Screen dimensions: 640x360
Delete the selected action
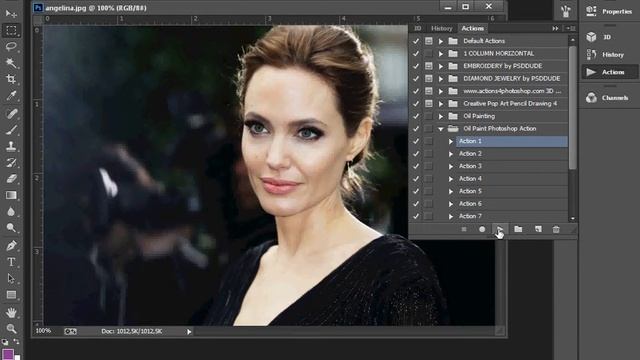[x=556, y=229]
